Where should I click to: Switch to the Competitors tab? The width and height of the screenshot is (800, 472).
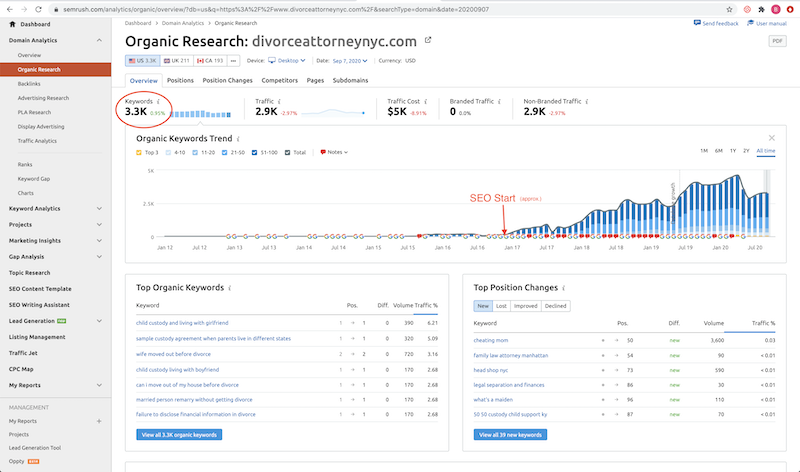pyautogui.click(x=280, y=81)
